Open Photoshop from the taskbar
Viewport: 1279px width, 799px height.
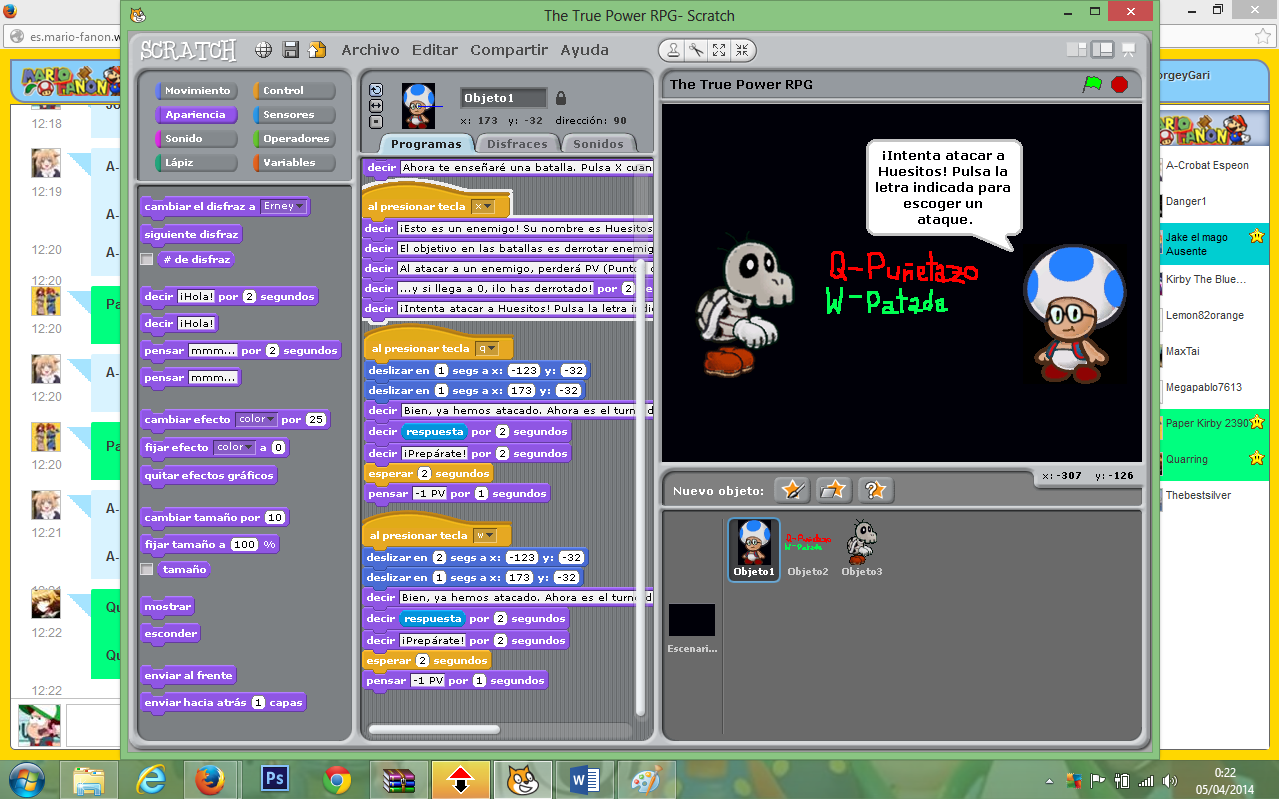click(x=274, y=779)
